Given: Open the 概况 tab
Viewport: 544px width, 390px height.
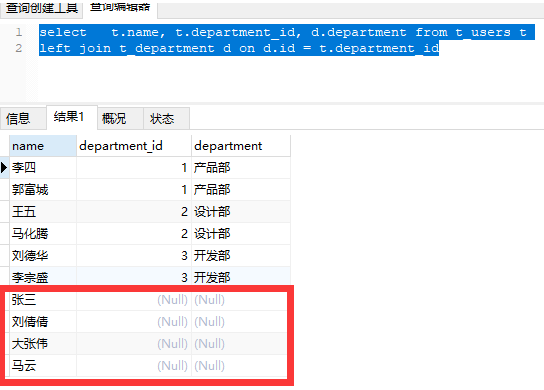Looking at the screenshot, I should click(120, 119).
